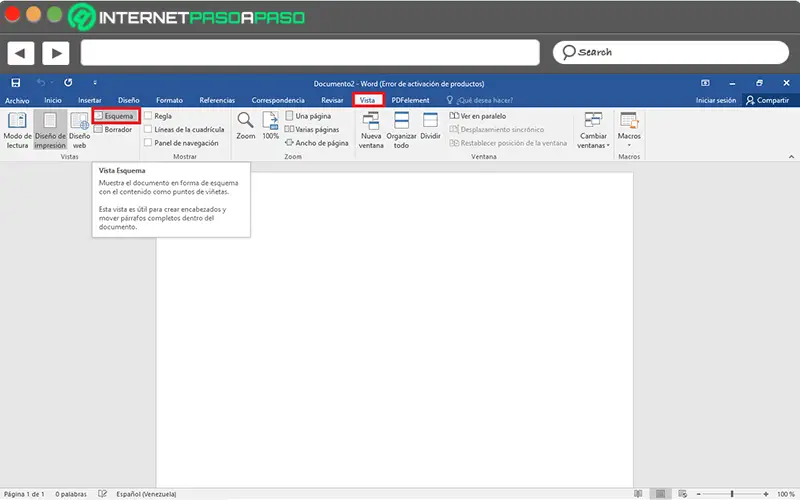The height and width of the screenshot is (500, 800).
Task: Select Diseño de impresión view
Action: [x=50, y=131]
